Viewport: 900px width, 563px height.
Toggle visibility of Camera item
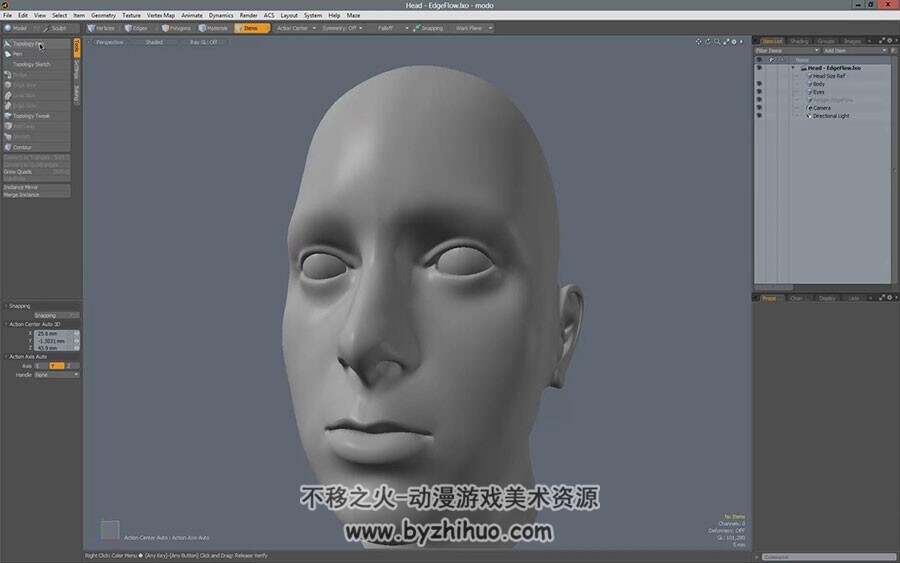(x=759, y=108)
